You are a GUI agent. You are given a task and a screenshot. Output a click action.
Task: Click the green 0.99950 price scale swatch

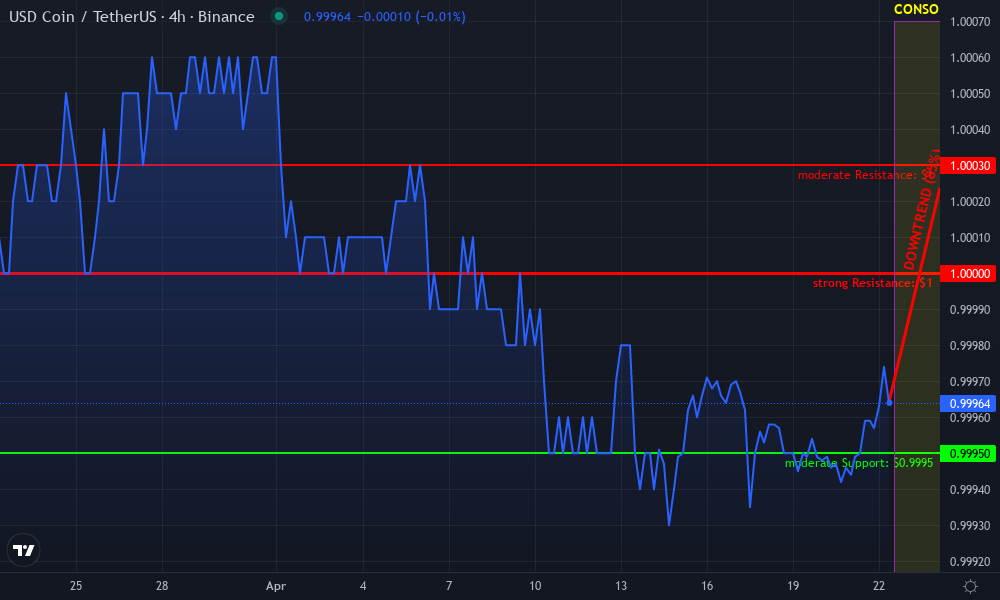966,452
